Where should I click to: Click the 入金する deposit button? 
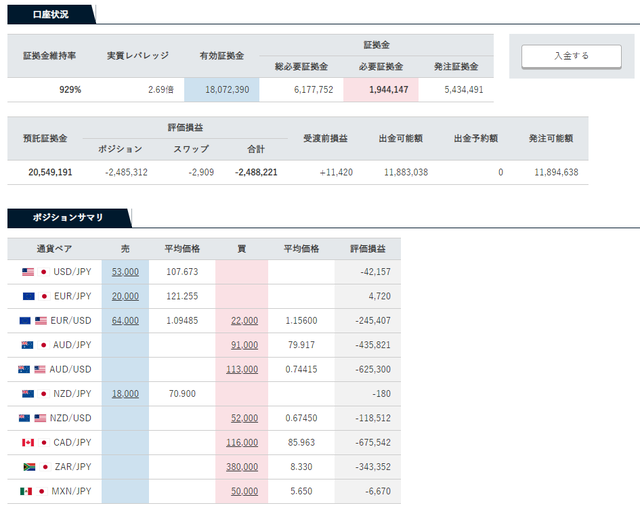571,56
